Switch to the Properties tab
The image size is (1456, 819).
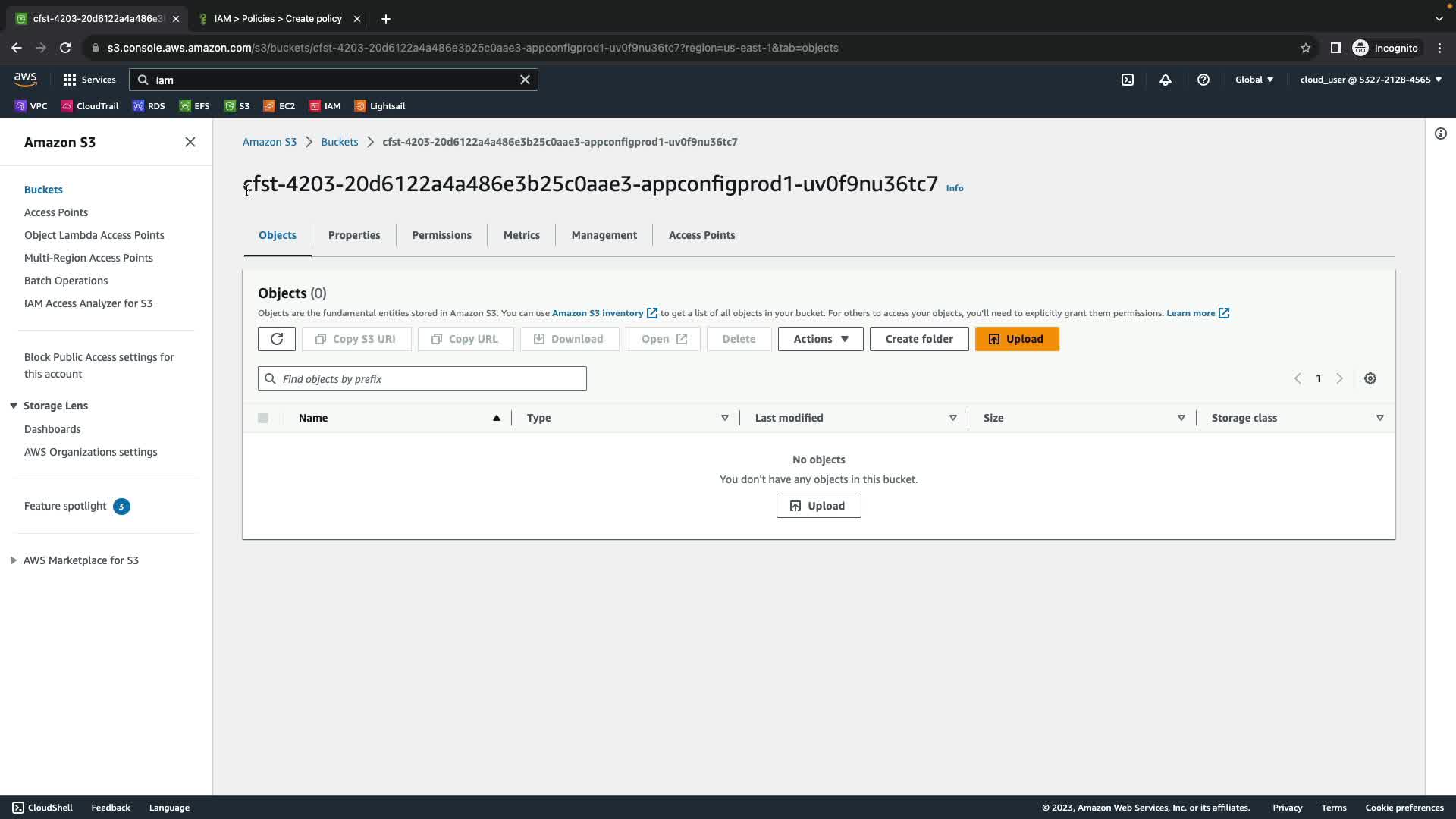pyautogui.click(x=354, y=235)
